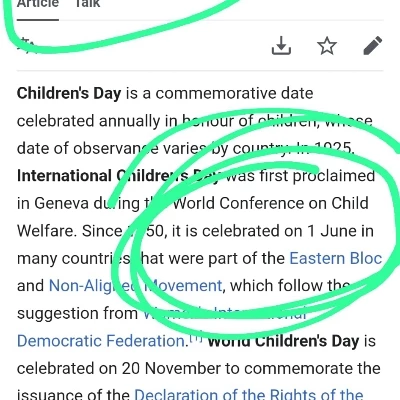The width and height of the screenshot is (400, 400).
Task: Switch to the Talk tab
Action: [87, 5]
